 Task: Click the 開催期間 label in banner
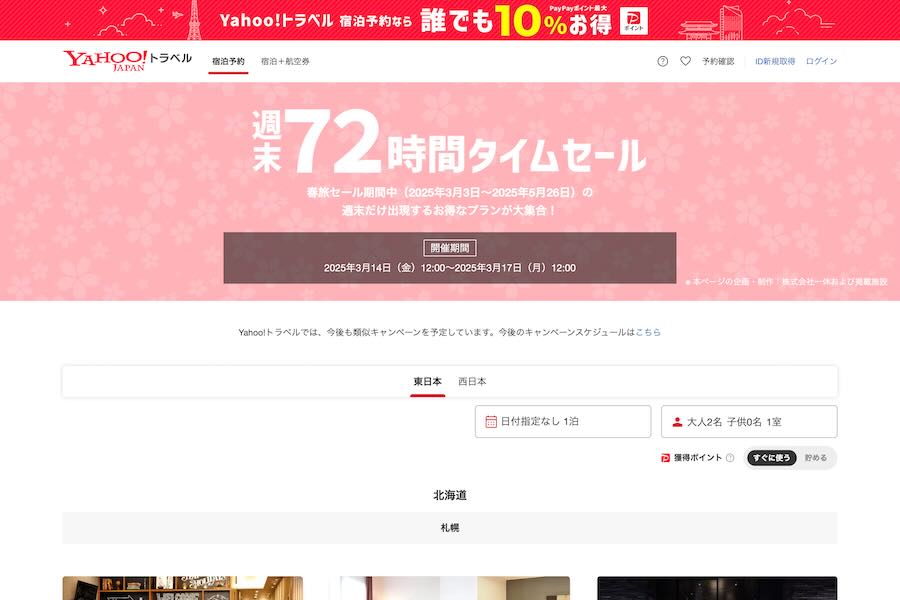tap(450, 248)
